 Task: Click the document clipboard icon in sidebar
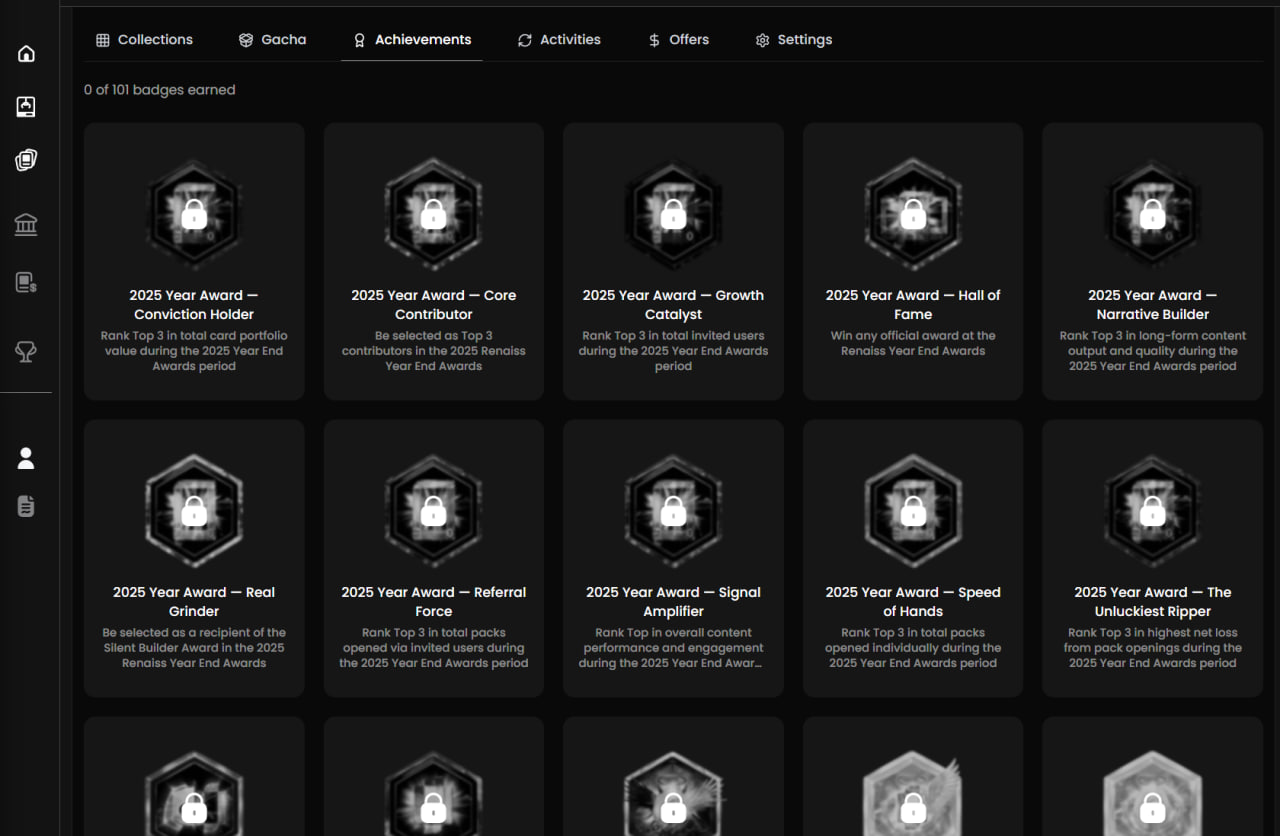[x=26, y=506]
